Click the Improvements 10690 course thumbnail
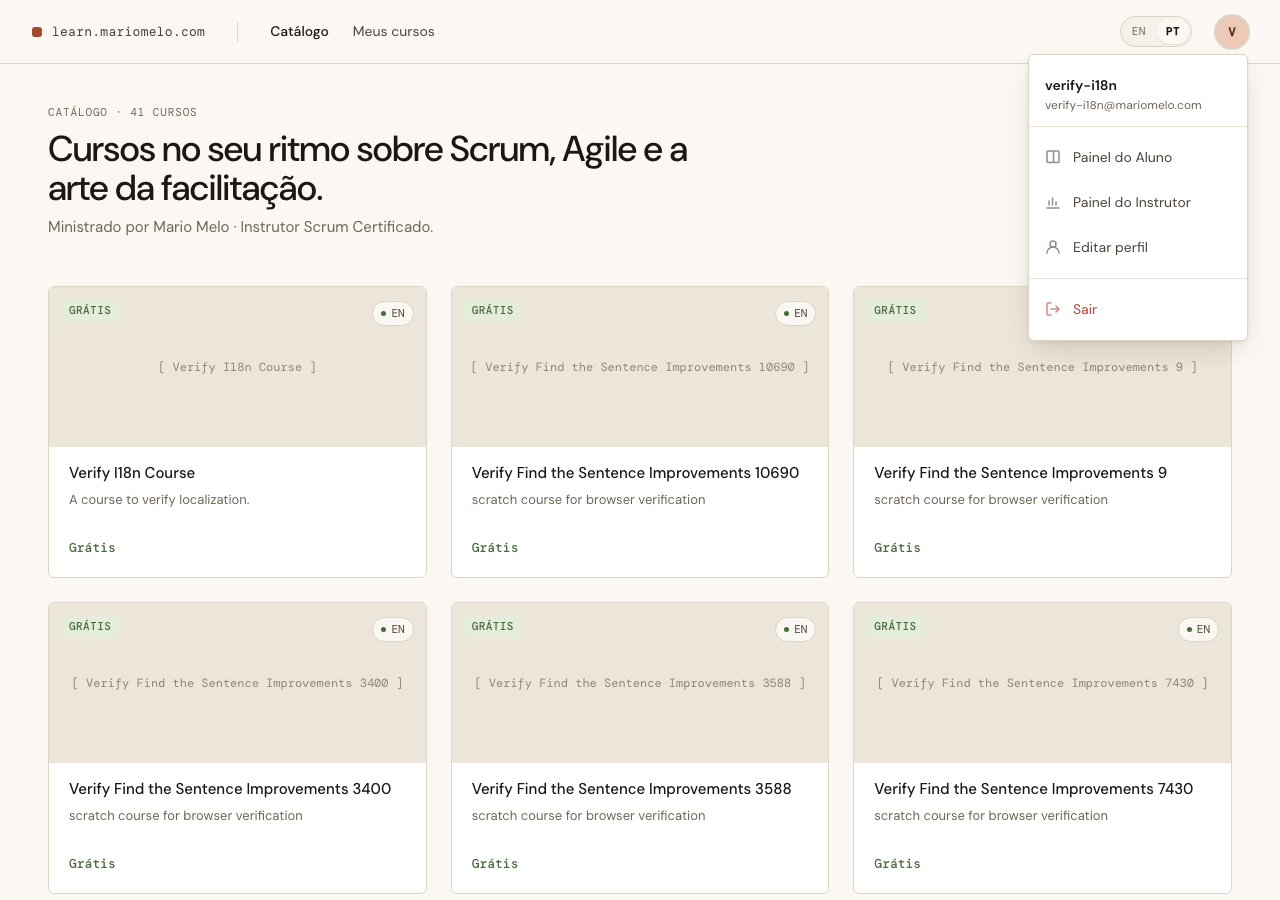Viewport: 1280px width, 900px height. (640, 367)
